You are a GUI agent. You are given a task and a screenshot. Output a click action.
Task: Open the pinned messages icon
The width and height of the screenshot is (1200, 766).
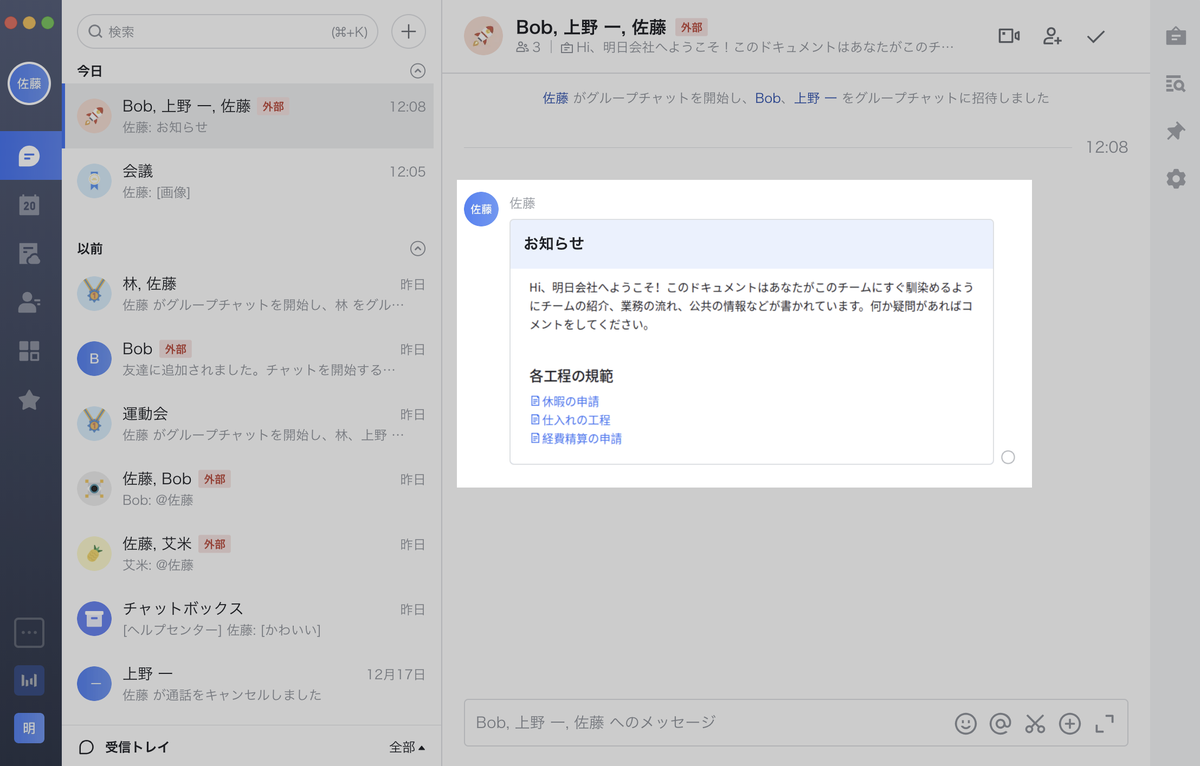click(1176, 132)
